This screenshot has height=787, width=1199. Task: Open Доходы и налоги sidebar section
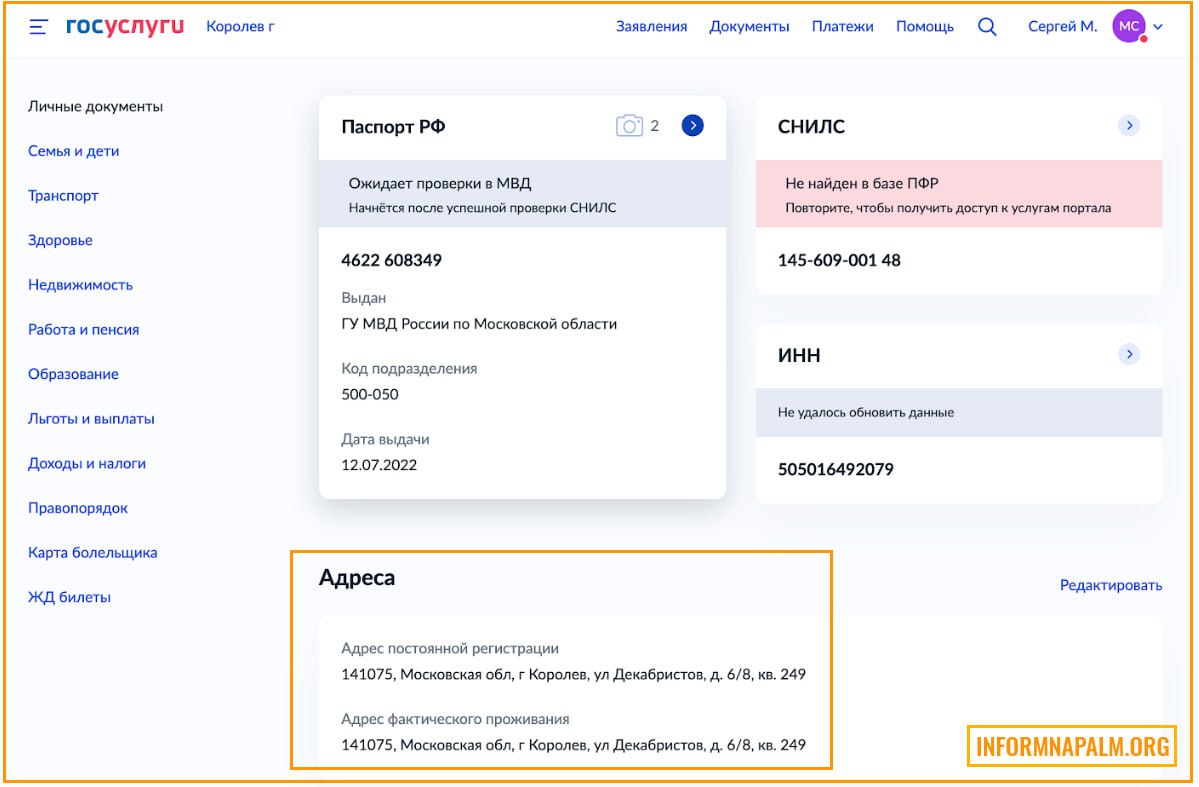pyautogui.click(x=87, y=464)
